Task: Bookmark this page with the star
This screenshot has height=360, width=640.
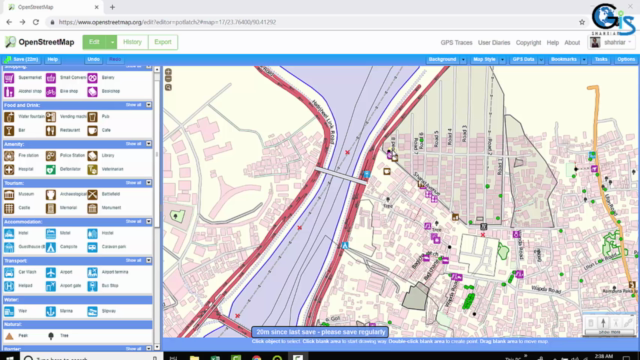Action: tap(582, 22)
